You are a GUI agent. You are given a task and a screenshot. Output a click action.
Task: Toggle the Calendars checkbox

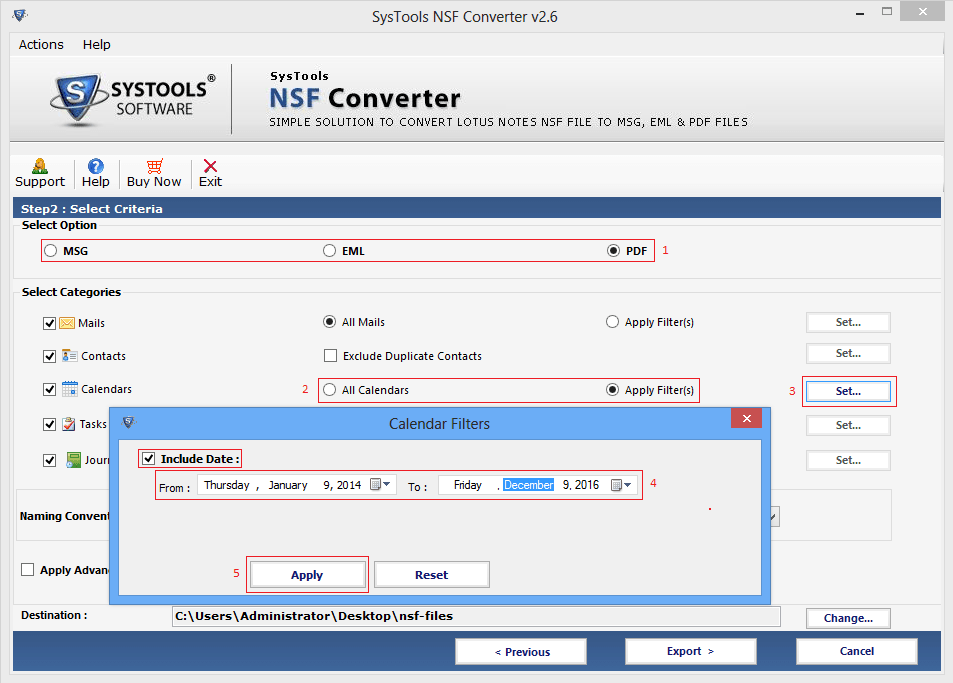[50, 389]
